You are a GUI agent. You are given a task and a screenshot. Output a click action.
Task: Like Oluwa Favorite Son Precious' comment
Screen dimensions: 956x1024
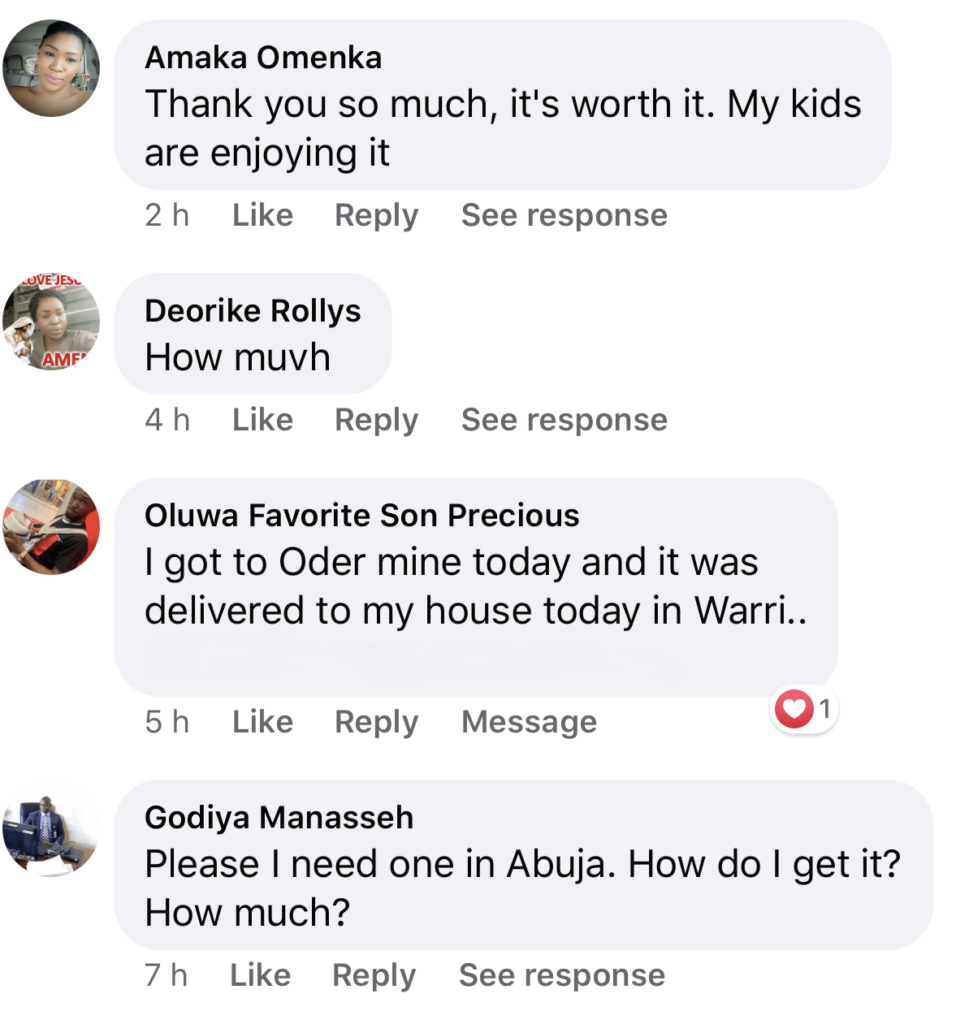point(262,722)
